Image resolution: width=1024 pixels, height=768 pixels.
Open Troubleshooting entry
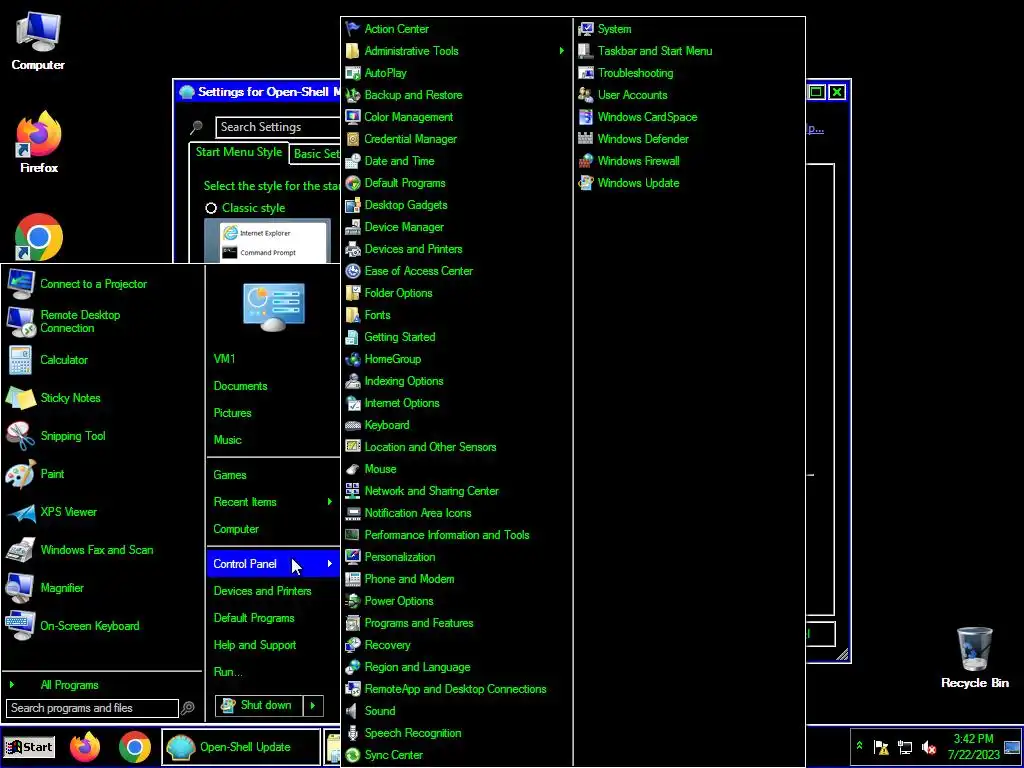(635, 72)
